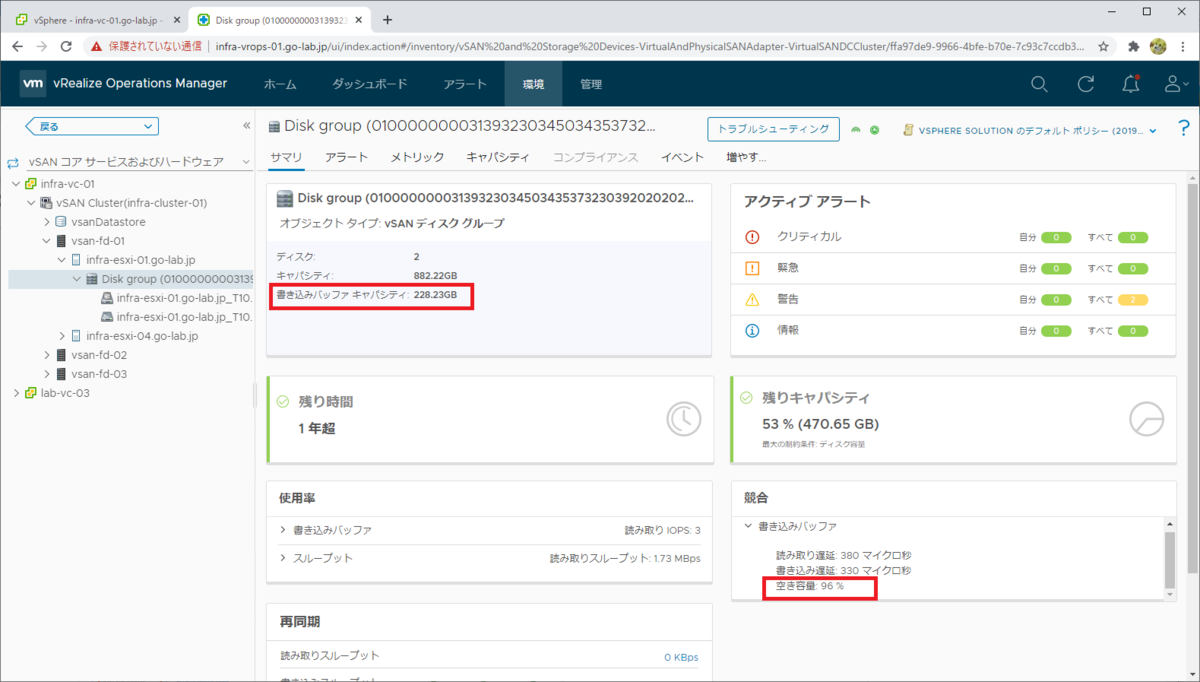Select Disk group in the tree
The image size is (1200, 682).
(178, 279)
